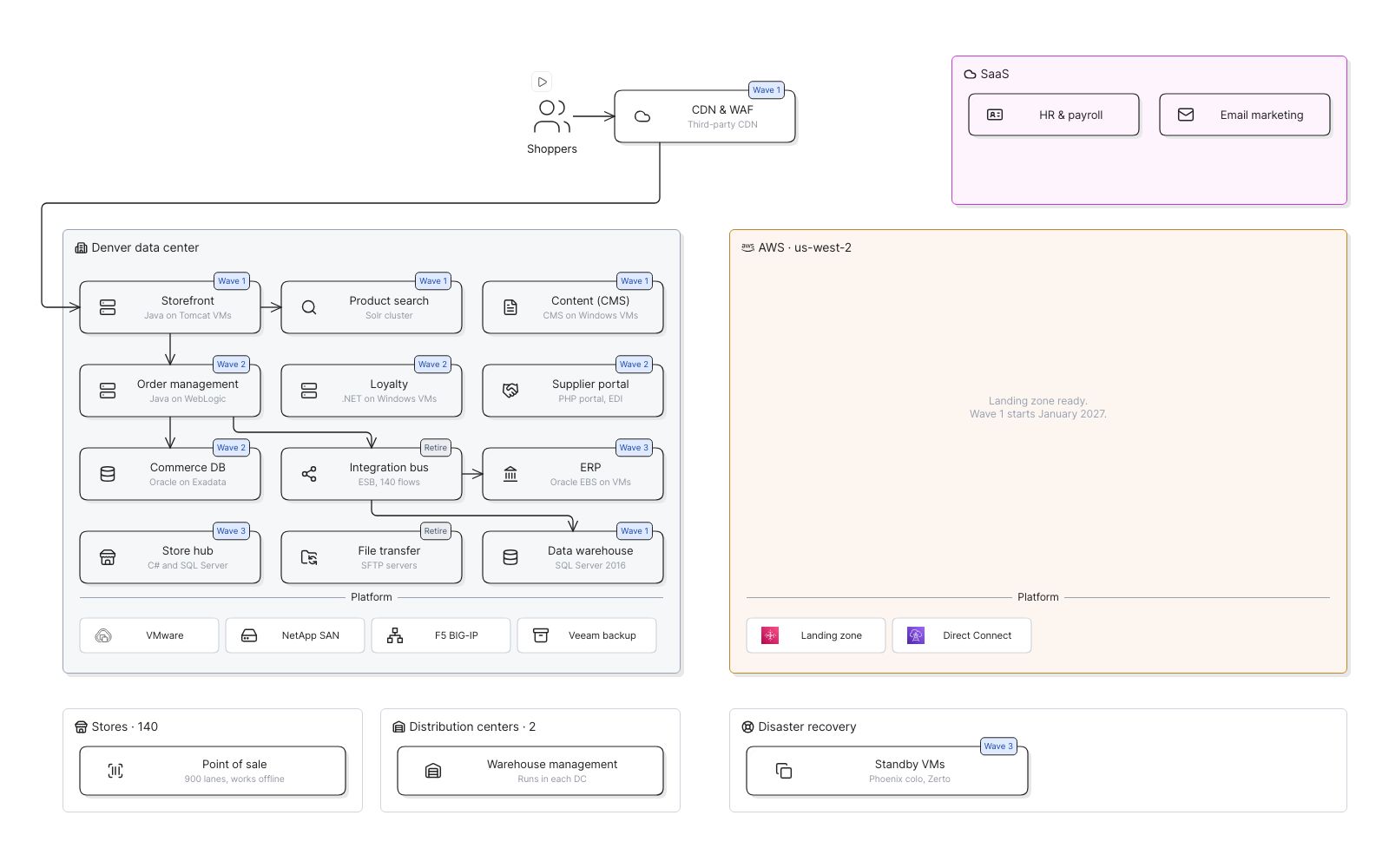The width and height of the screenshot is (1389, 868).
Task: Click the document icon in Content (CMS)
Action: pos(510,307)
